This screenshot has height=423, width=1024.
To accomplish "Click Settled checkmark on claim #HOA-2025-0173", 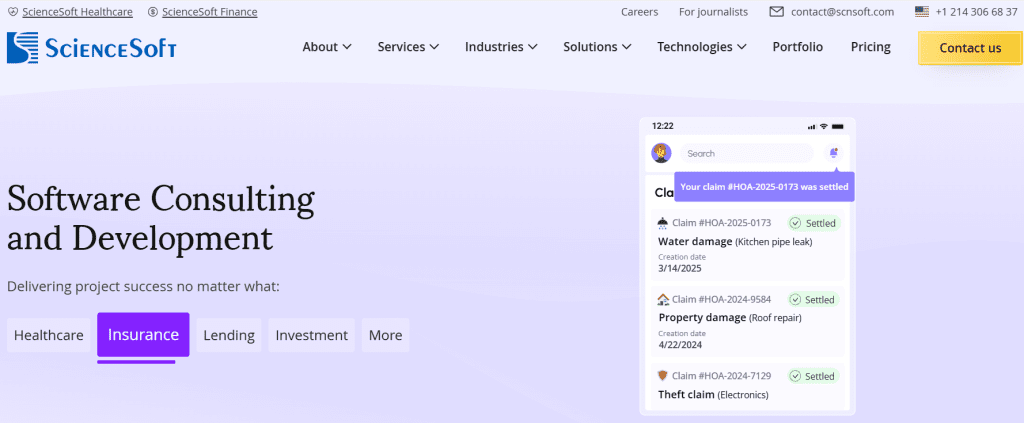I will (795, 223).
